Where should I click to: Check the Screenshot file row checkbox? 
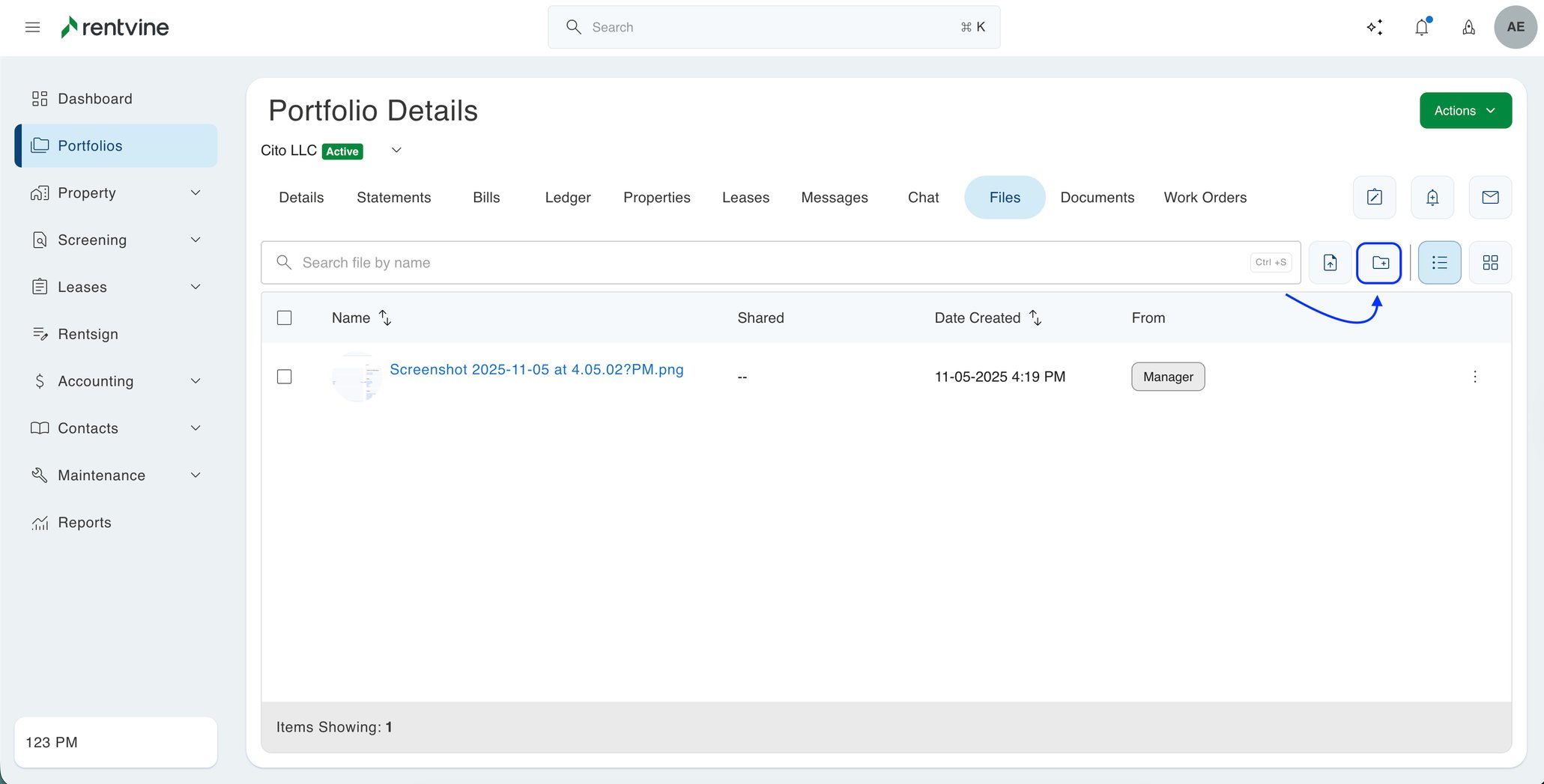coord(285,377)
